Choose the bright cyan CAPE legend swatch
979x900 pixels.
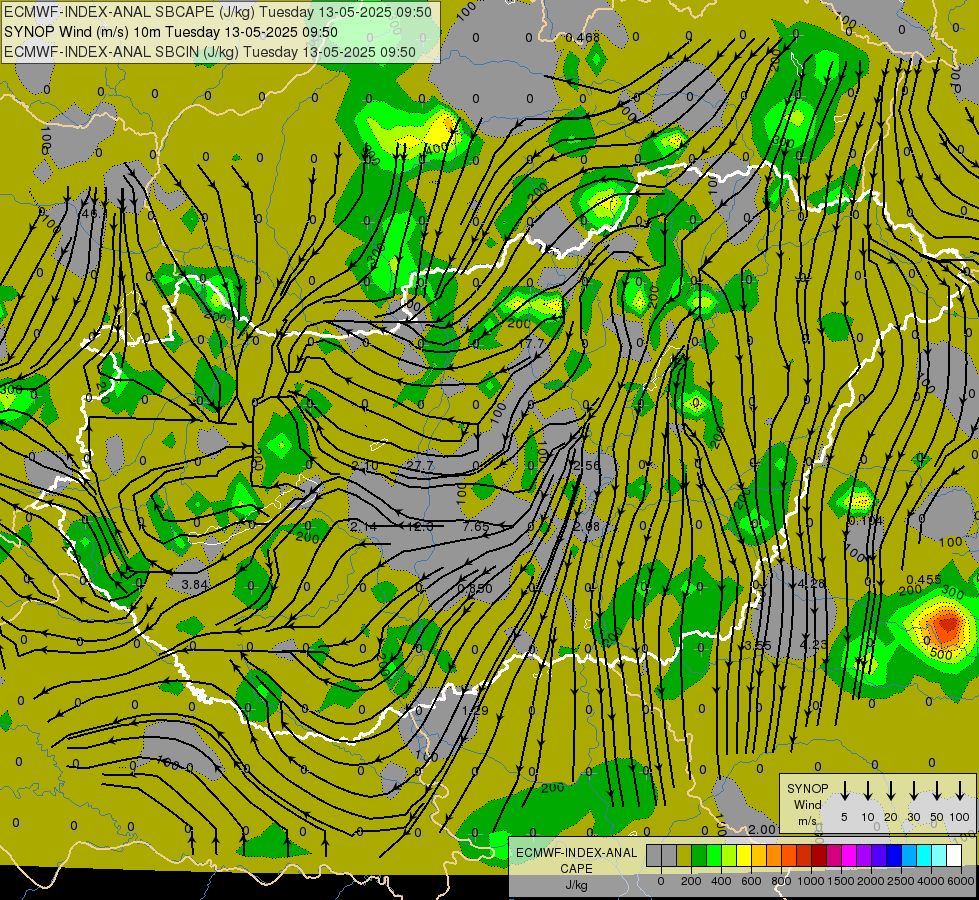click(x=923, y=856)
